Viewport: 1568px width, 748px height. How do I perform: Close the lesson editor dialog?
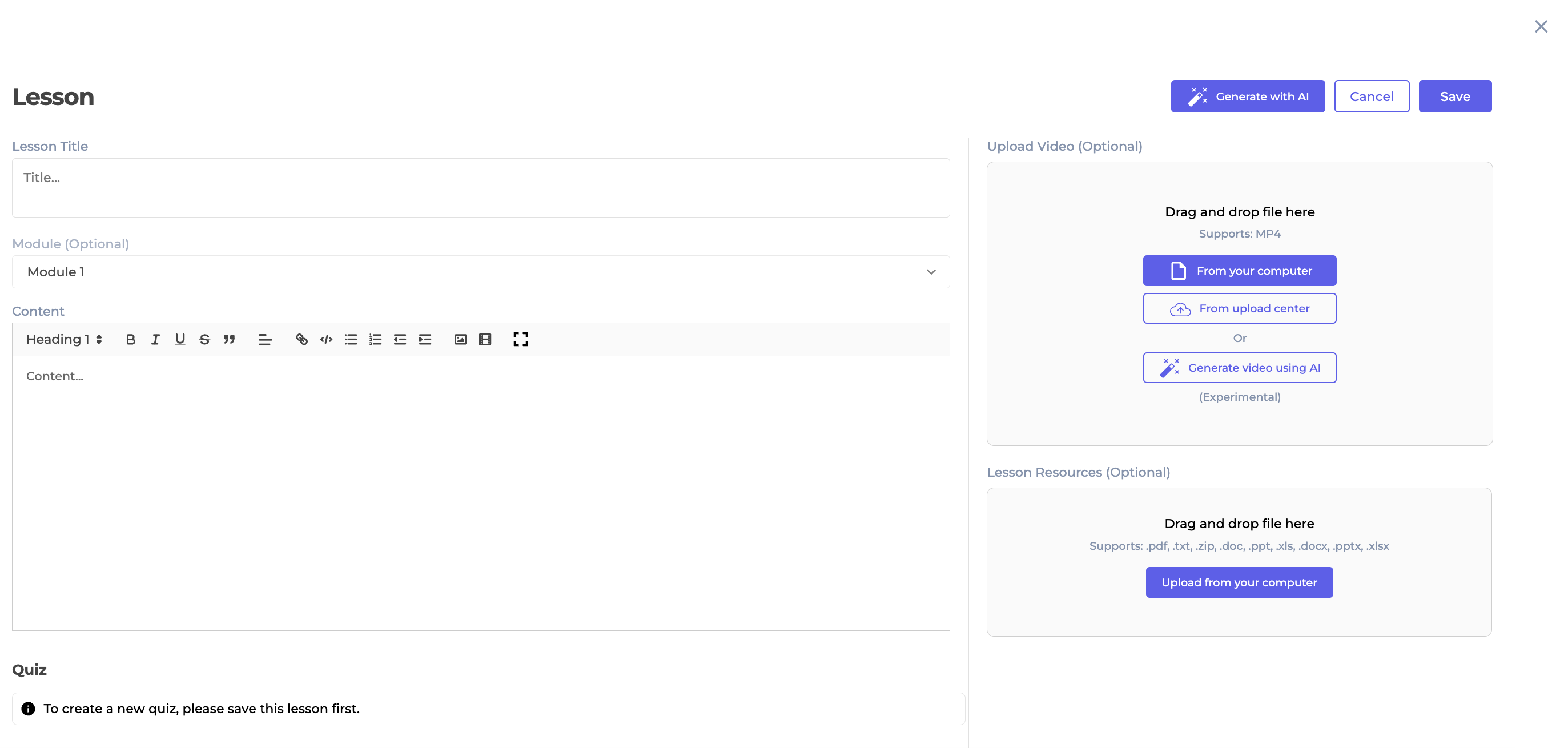pos(1540,26)
